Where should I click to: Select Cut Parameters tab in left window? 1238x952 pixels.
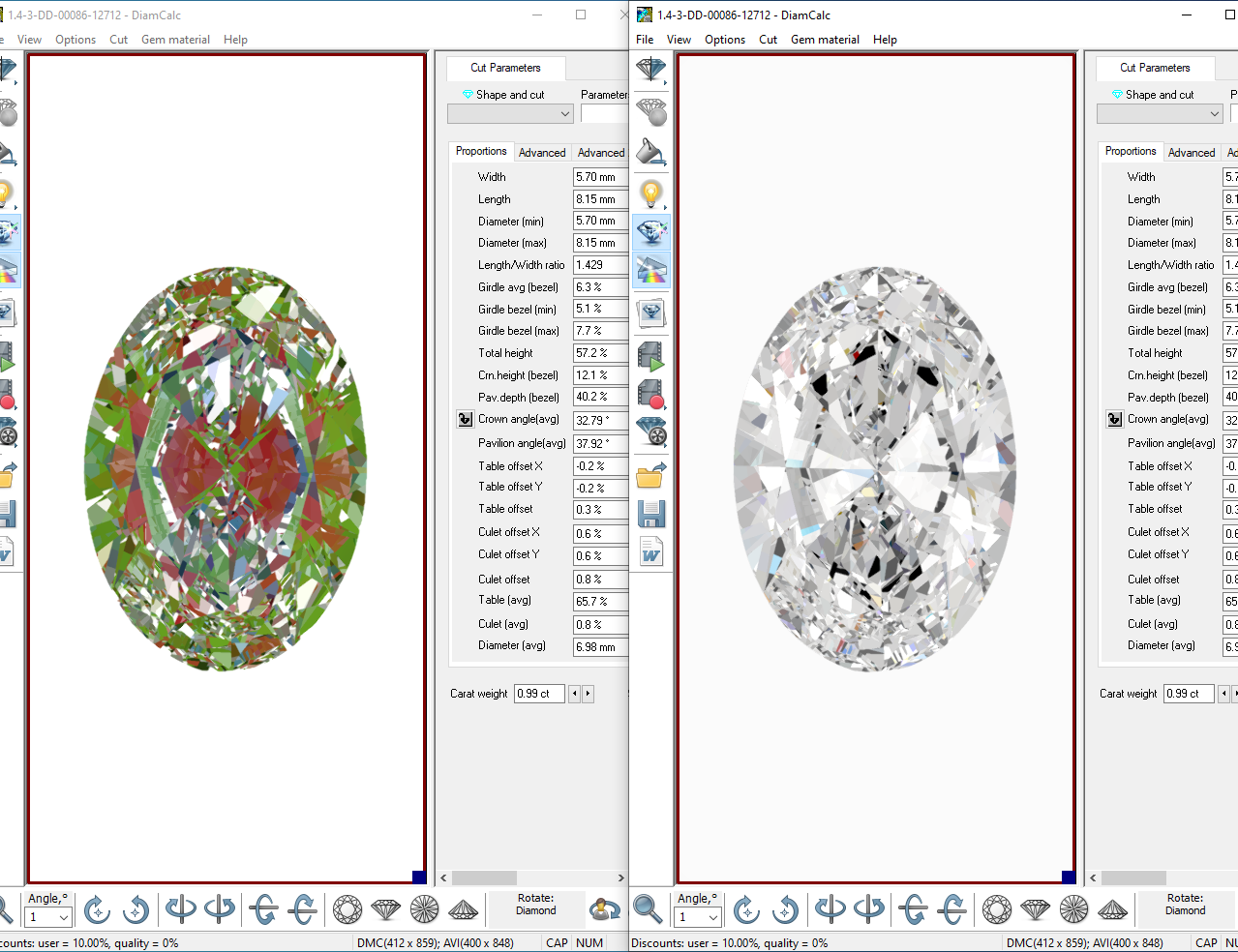tap(505, 68)
